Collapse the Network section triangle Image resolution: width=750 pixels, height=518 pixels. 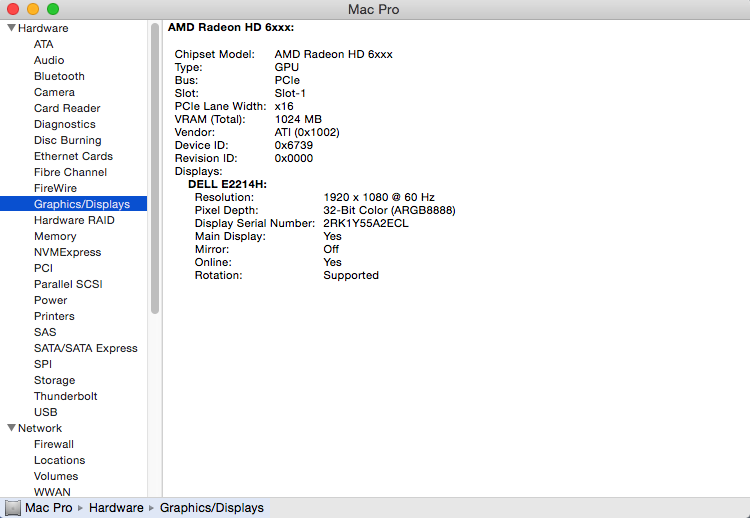11,428
